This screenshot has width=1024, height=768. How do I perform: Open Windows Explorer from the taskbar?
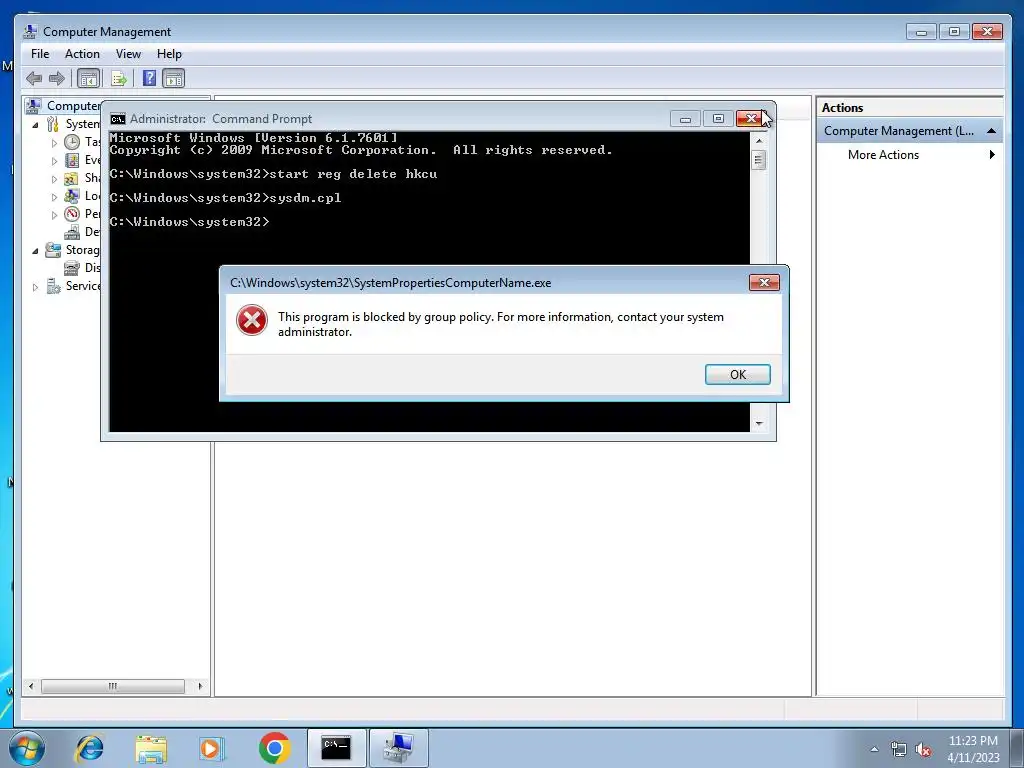(x=151, y=748)
